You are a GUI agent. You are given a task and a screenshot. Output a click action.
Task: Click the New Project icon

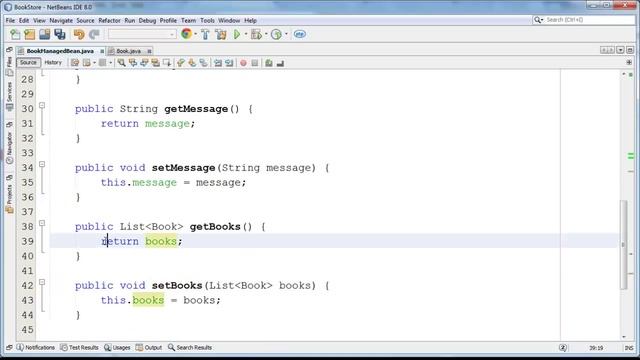[30, 34]
